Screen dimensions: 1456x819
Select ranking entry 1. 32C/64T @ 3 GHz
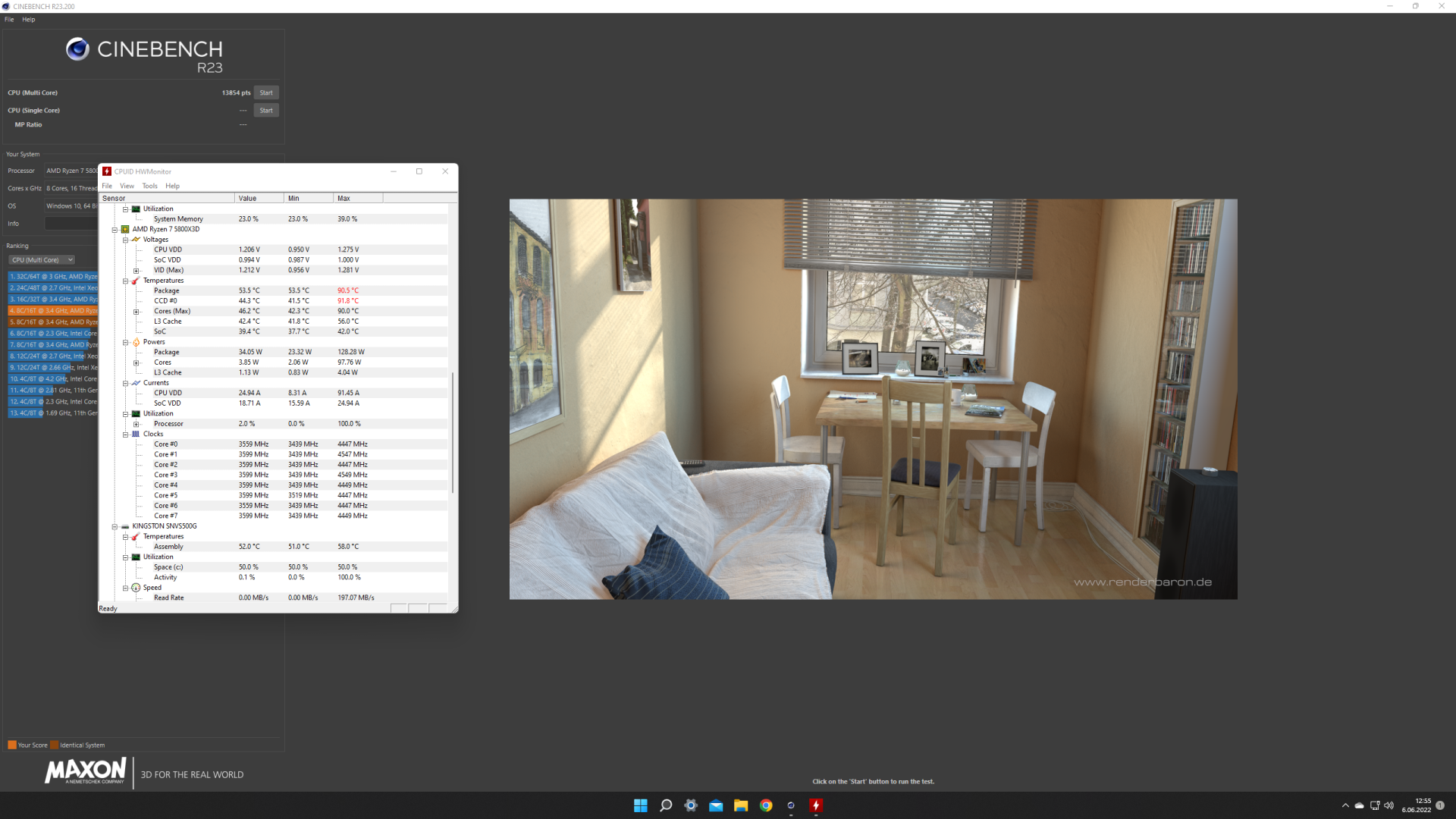53,277
